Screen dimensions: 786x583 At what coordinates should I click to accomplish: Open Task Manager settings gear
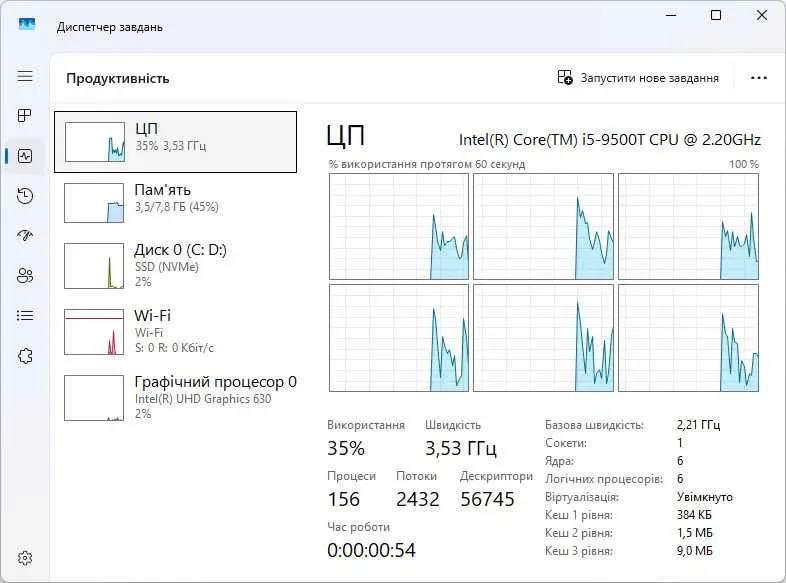(x=25, y=558)
